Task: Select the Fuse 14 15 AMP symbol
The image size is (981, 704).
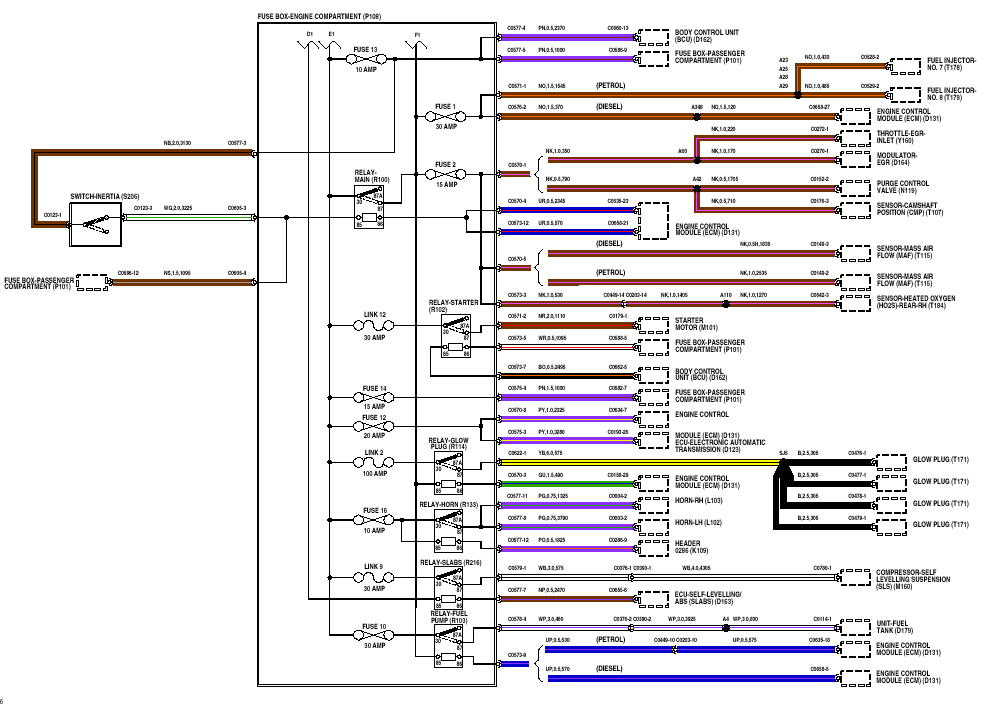Action: (x=374, y=397)
